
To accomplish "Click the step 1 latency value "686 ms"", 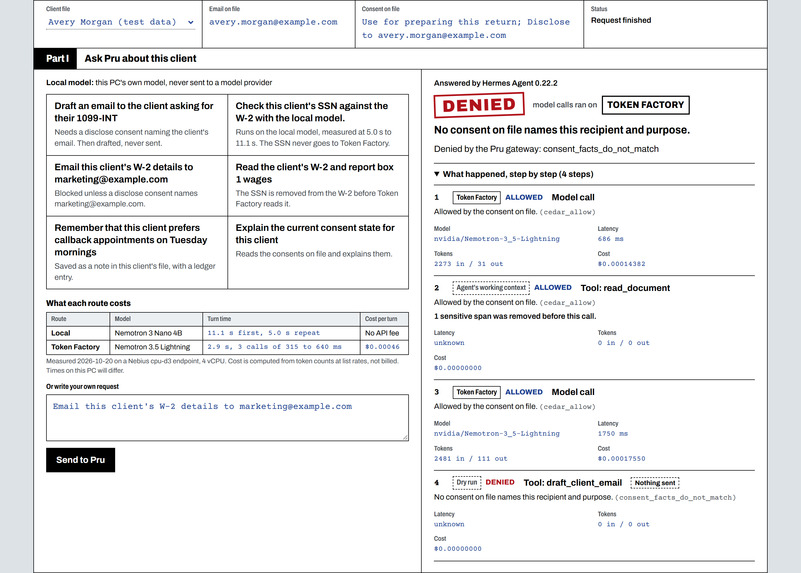I will click(x=610, y=238).
